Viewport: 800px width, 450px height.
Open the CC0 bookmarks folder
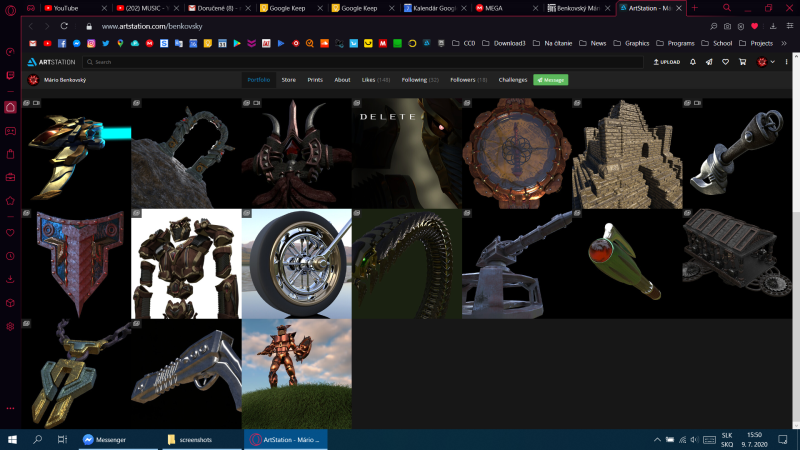463,43
